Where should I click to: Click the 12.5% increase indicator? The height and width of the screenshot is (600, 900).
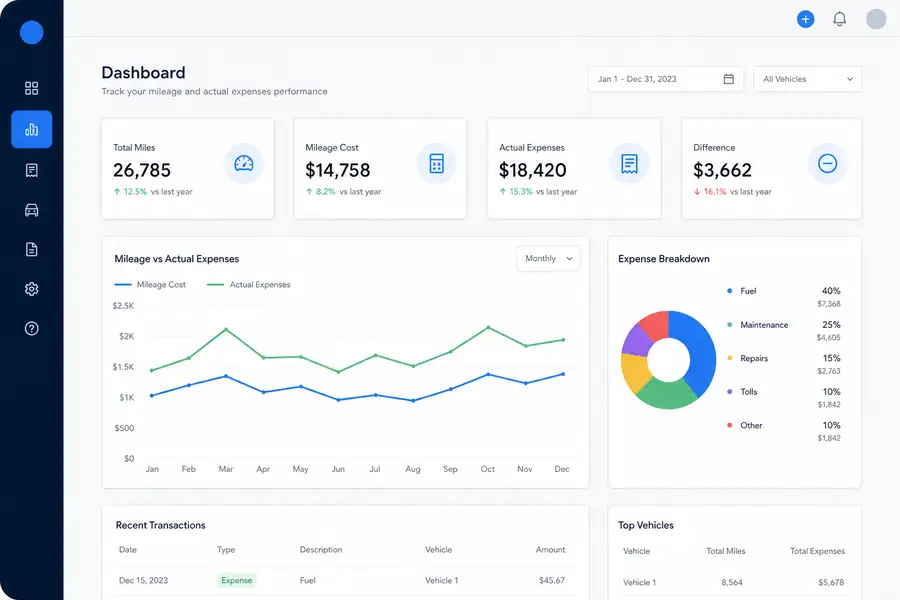coord(130,192)
